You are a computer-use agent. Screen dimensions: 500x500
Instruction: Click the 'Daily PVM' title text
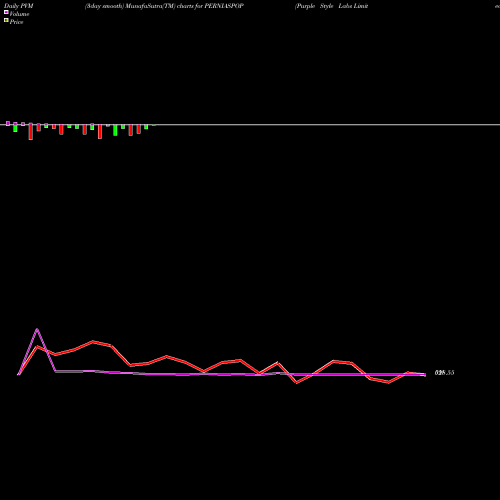[19, 6]
